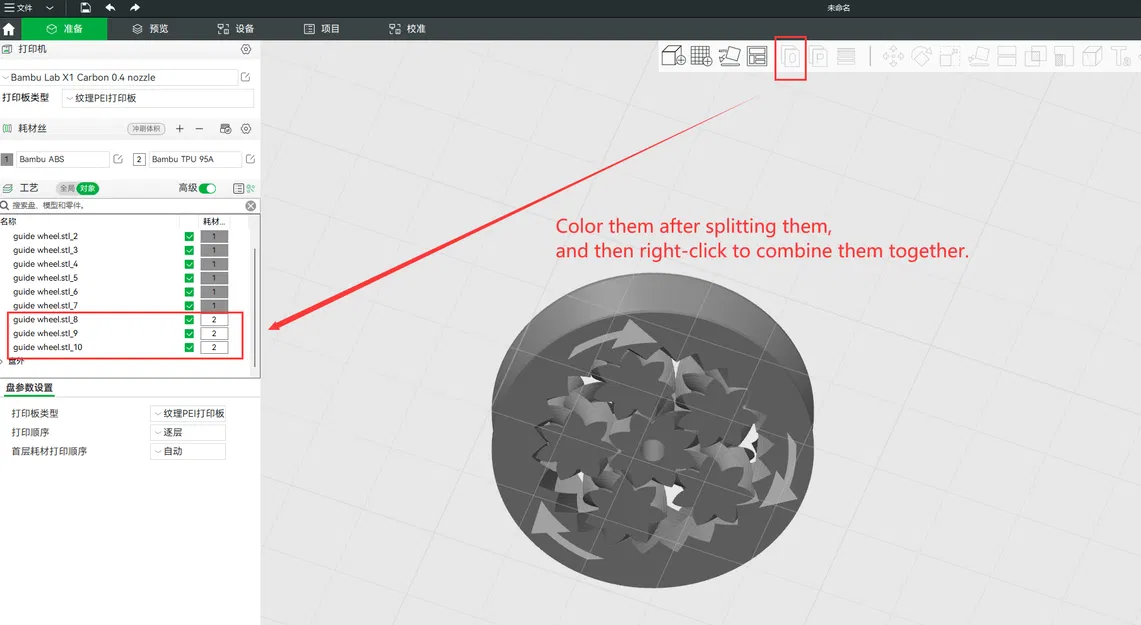1141x625 pixels.
Task: Click the Auto orient icon
Action: click(x=729, y=56)
